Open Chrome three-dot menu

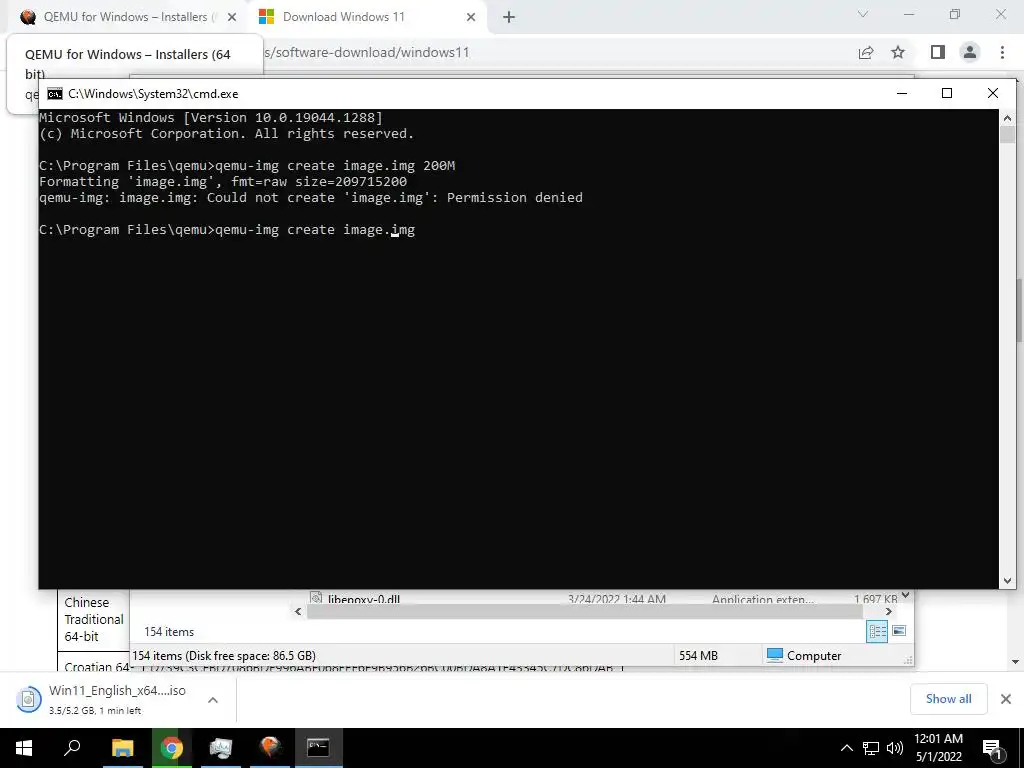tap(1002, 52)
